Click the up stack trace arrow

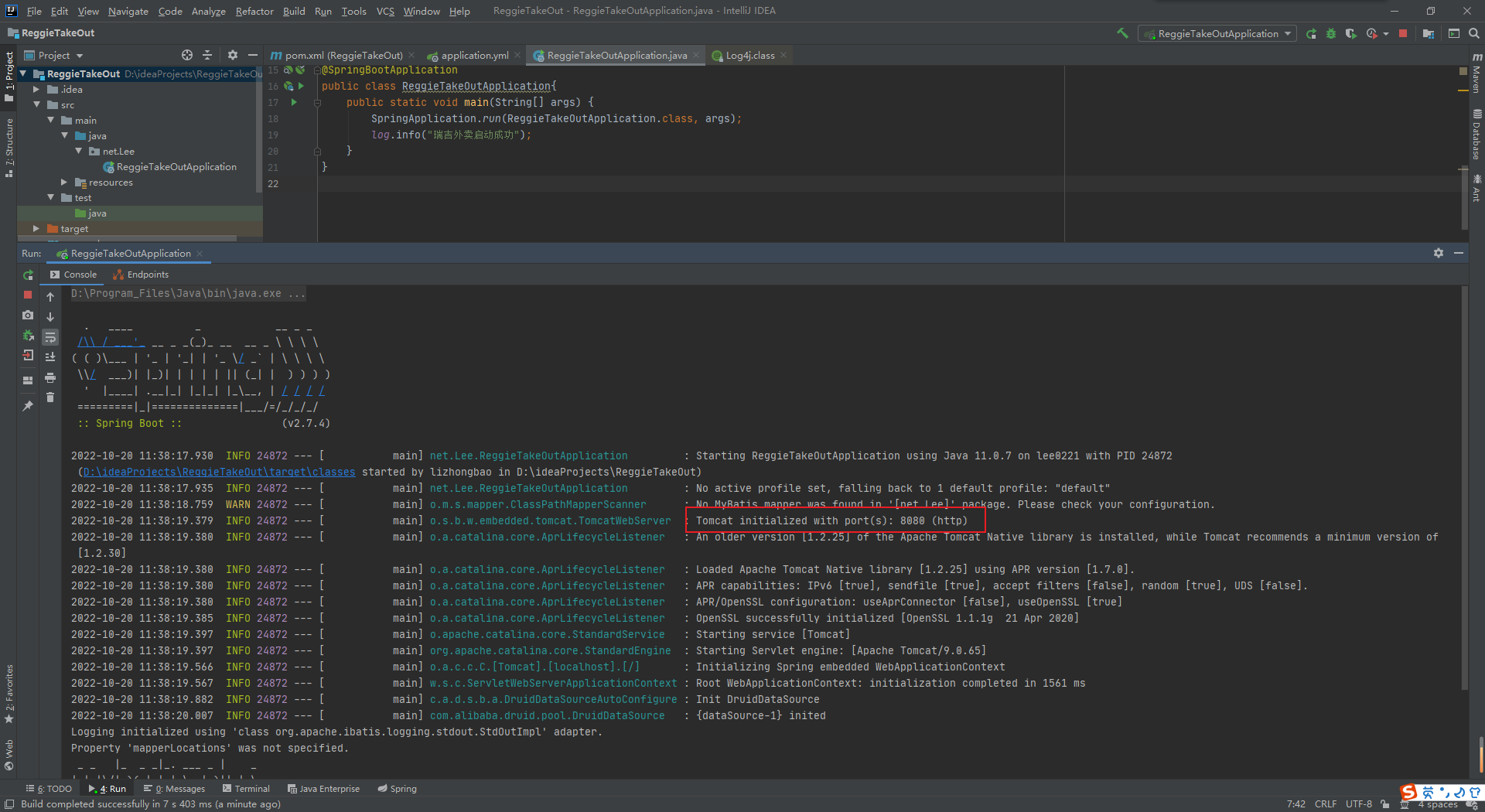click(50, 297)
